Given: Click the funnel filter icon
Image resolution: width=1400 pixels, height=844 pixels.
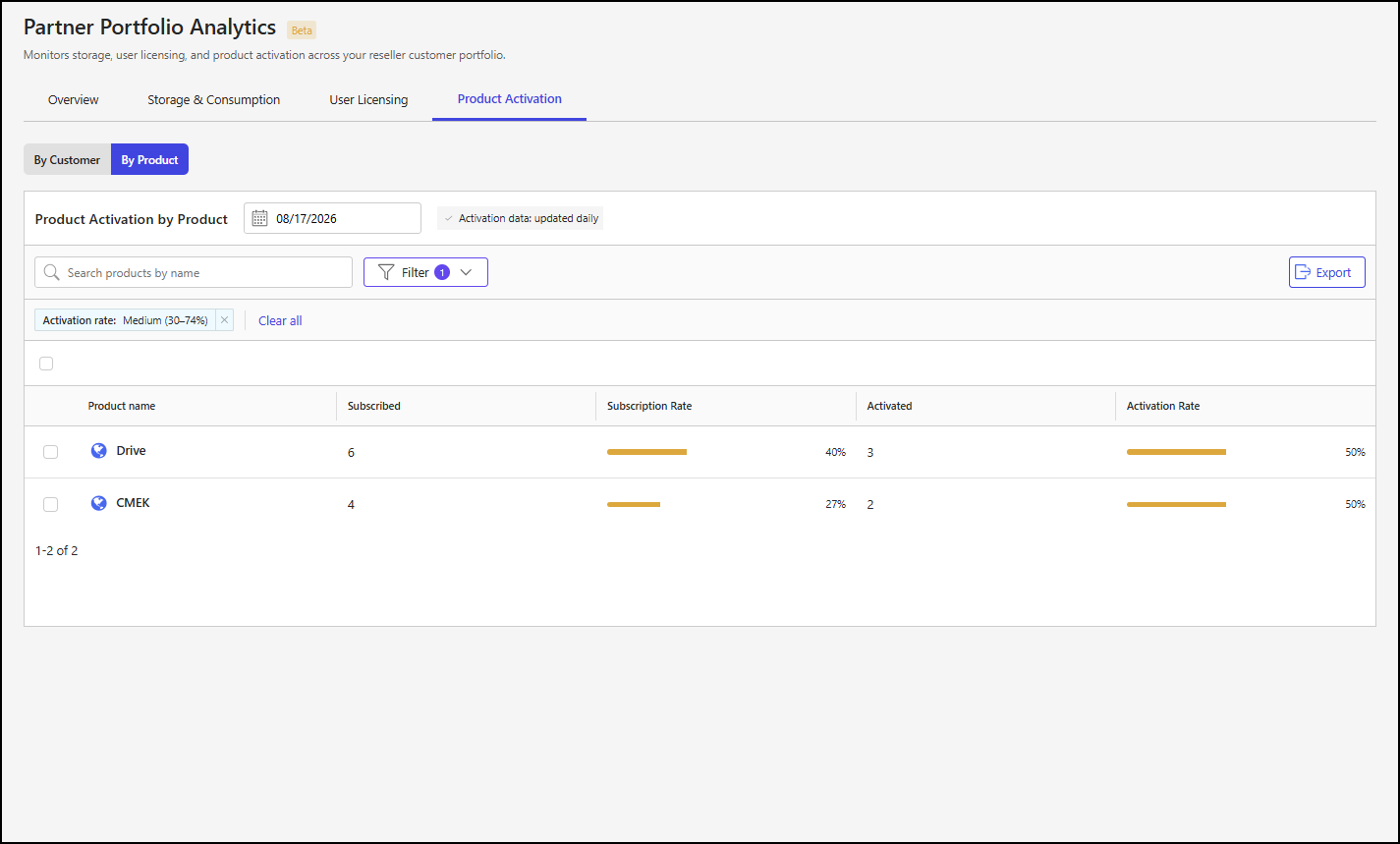Looking at the screenshot, I should [386, 272].
